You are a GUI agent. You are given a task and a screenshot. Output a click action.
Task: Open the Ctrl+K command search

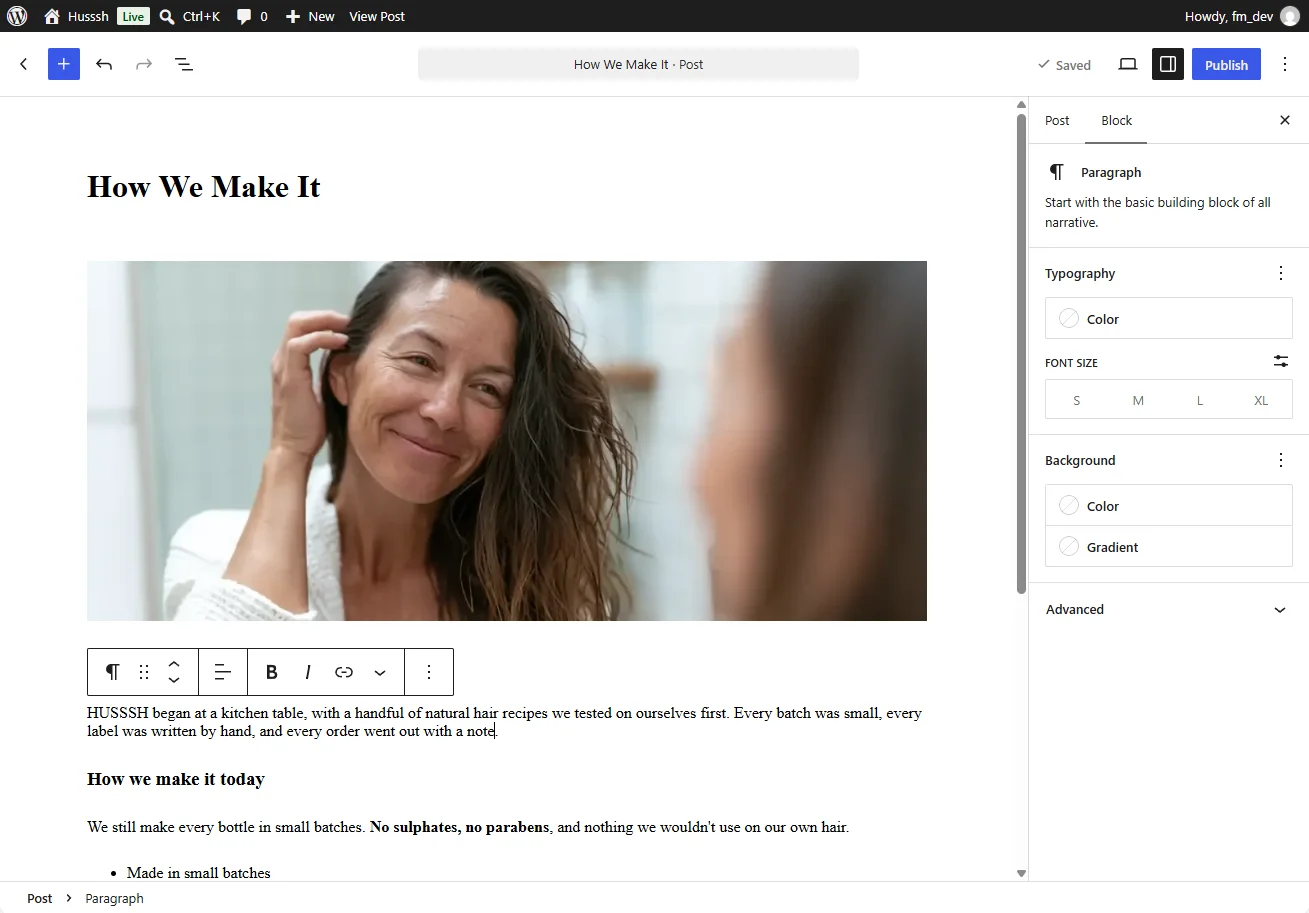(x=190, y=16)
